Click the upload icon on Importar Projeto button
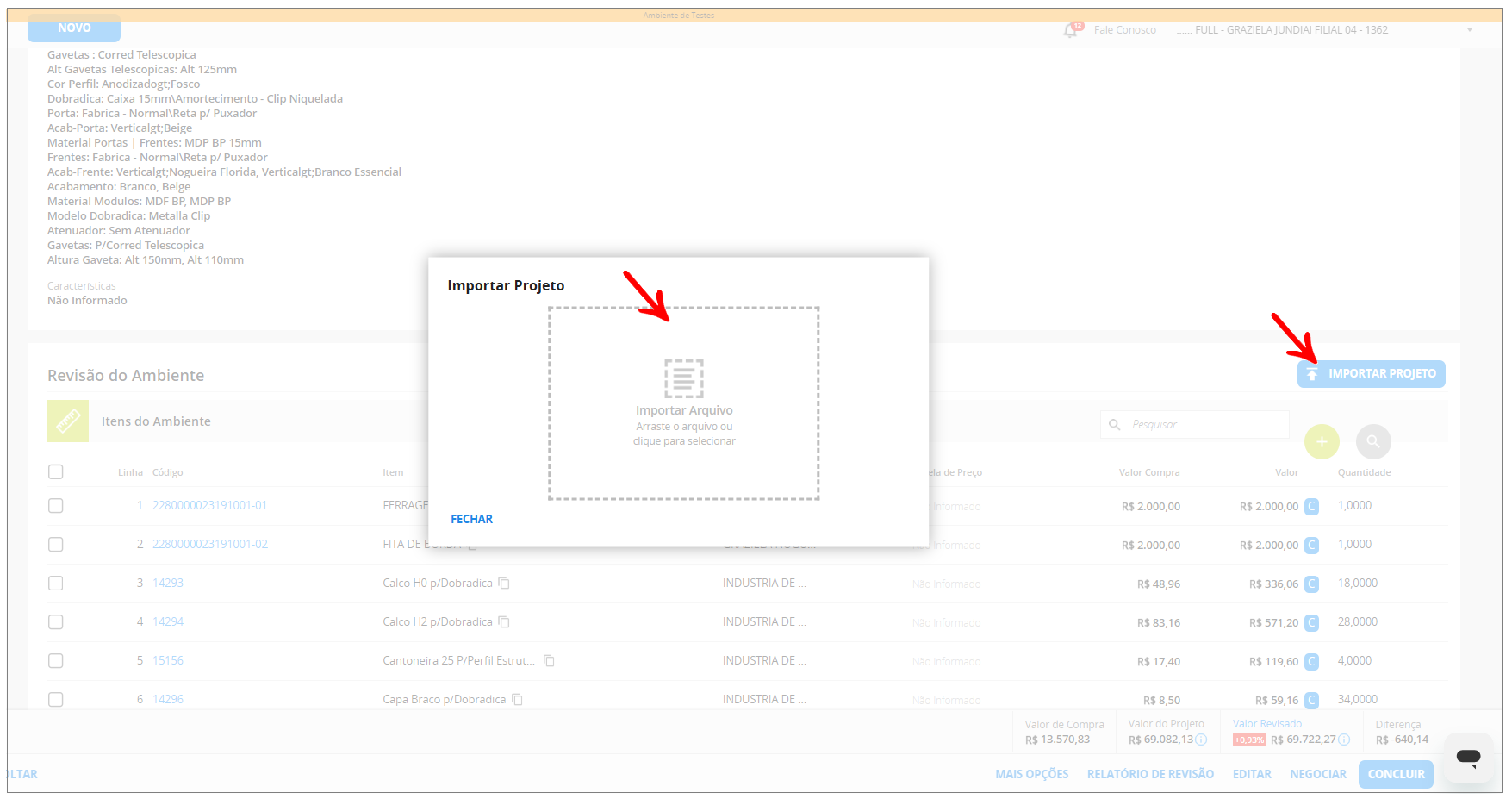1512x799 pixels. (x=1312, y=374)
